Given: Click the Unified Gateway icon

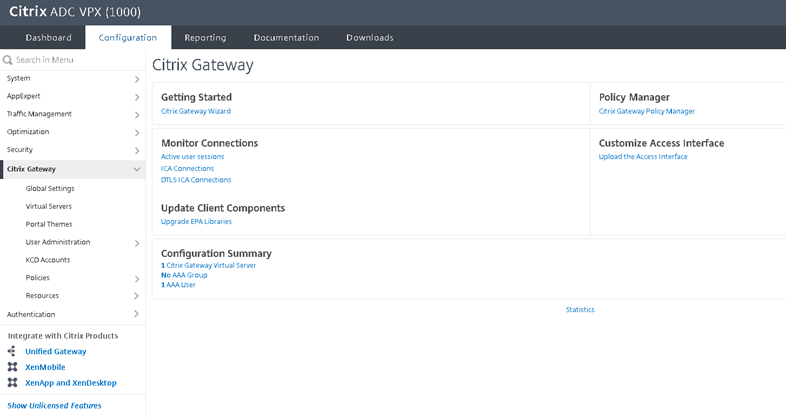Looking at the screenshot, I should pos(12,351).
